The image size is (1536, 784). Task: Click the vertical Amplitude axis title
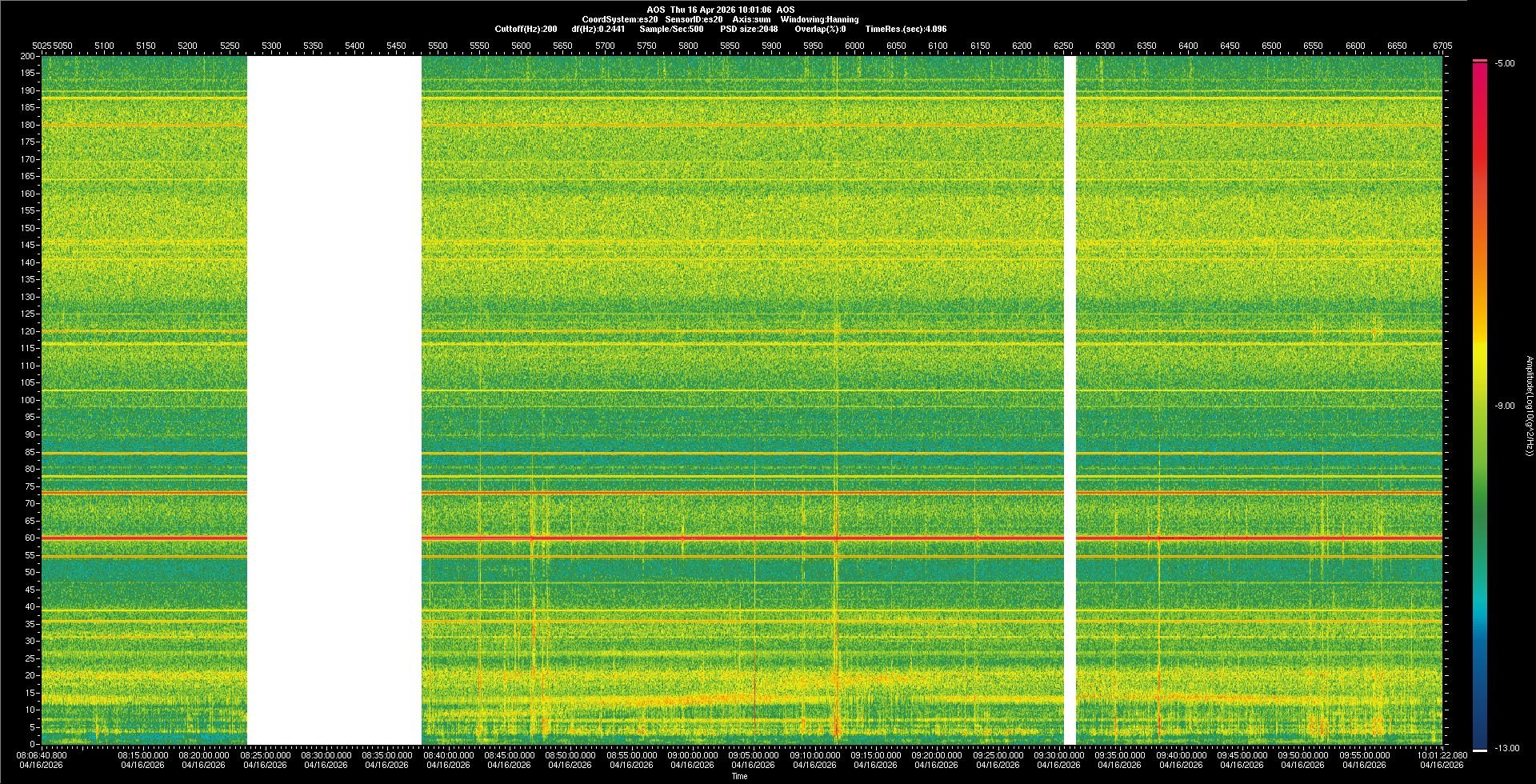[x=1529, y=406]
